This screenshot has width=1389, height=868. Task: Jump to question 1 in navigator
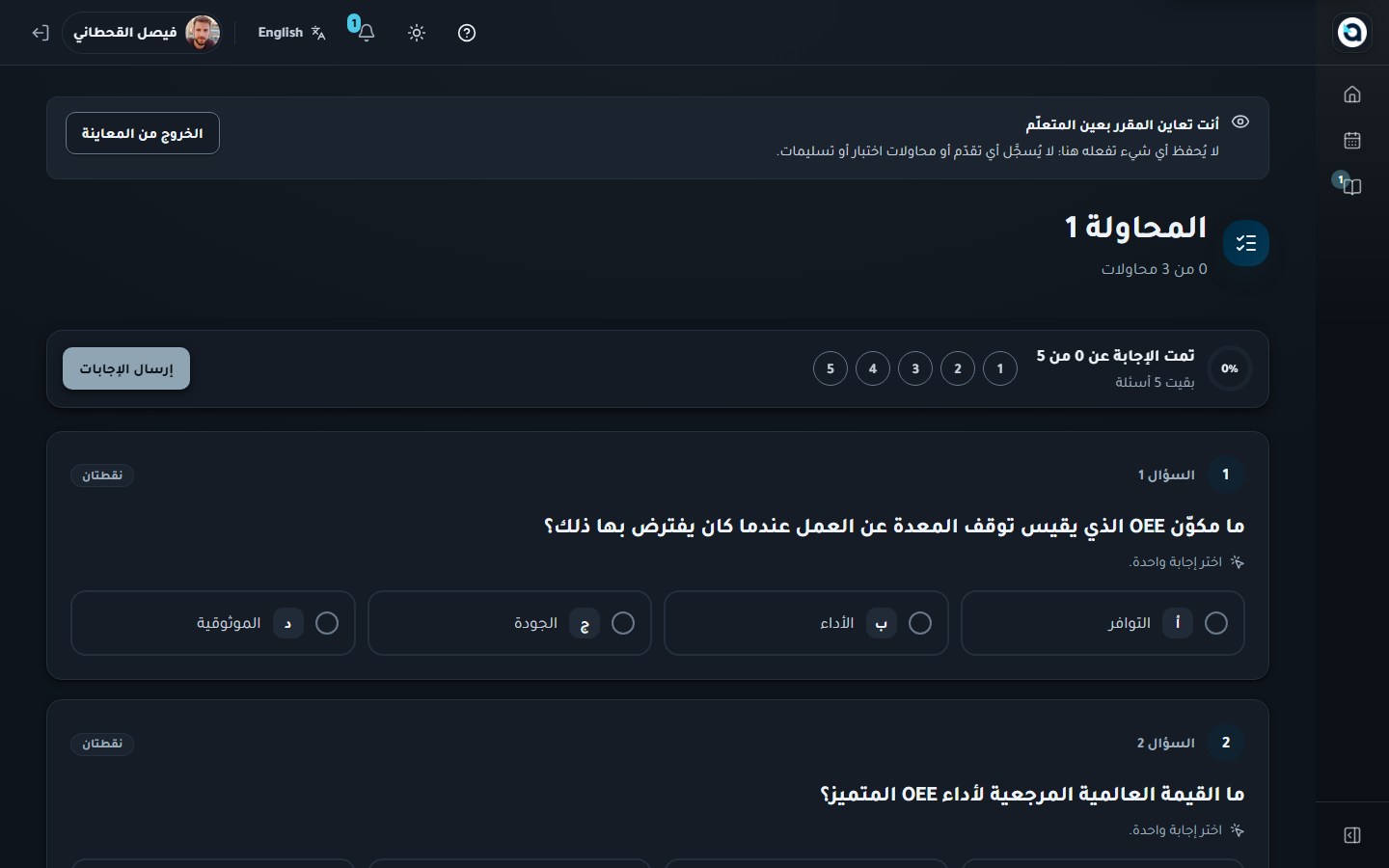(1000, 368)
